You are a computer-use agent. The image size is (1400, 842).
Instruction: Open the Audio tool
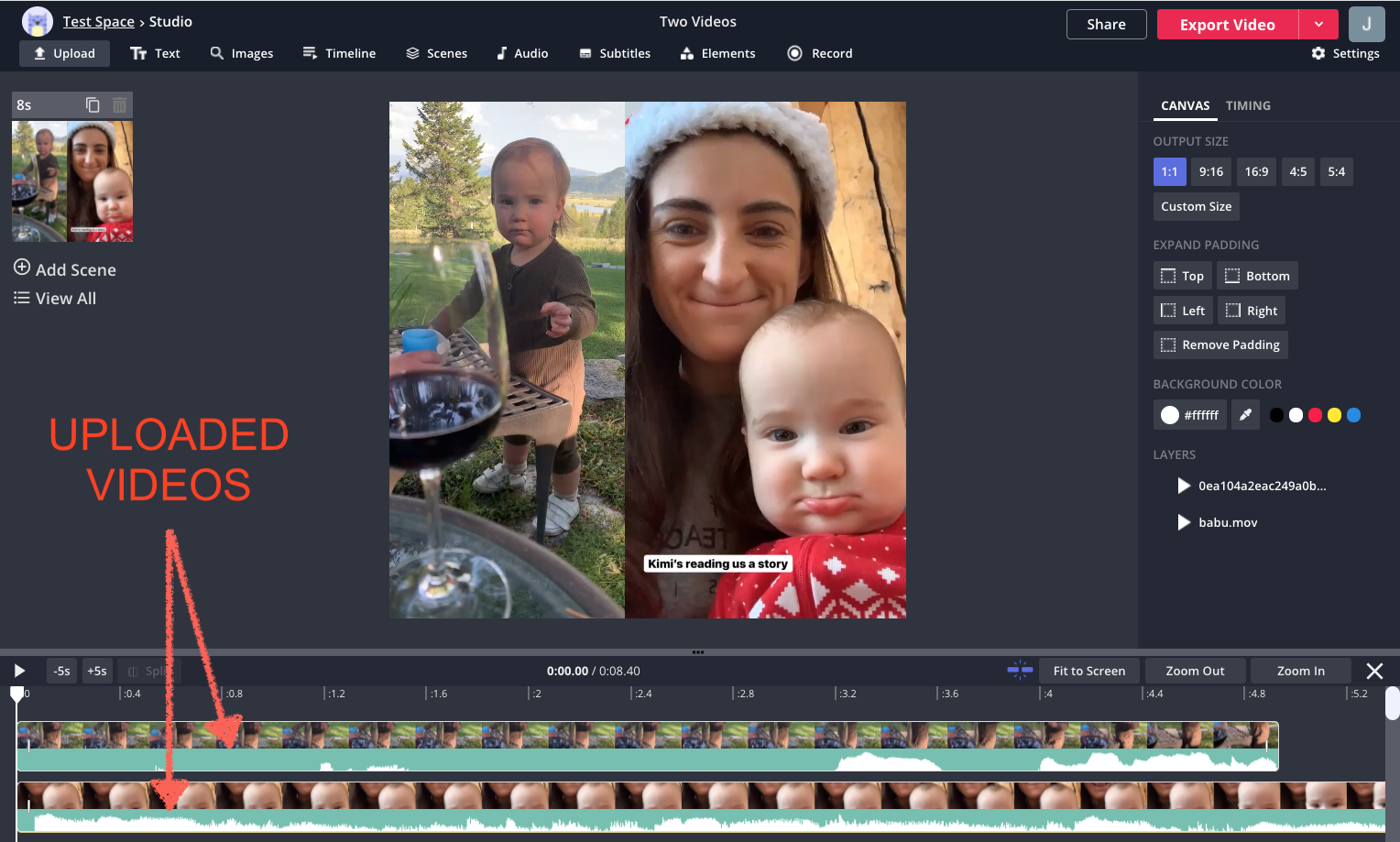point(522,53)
